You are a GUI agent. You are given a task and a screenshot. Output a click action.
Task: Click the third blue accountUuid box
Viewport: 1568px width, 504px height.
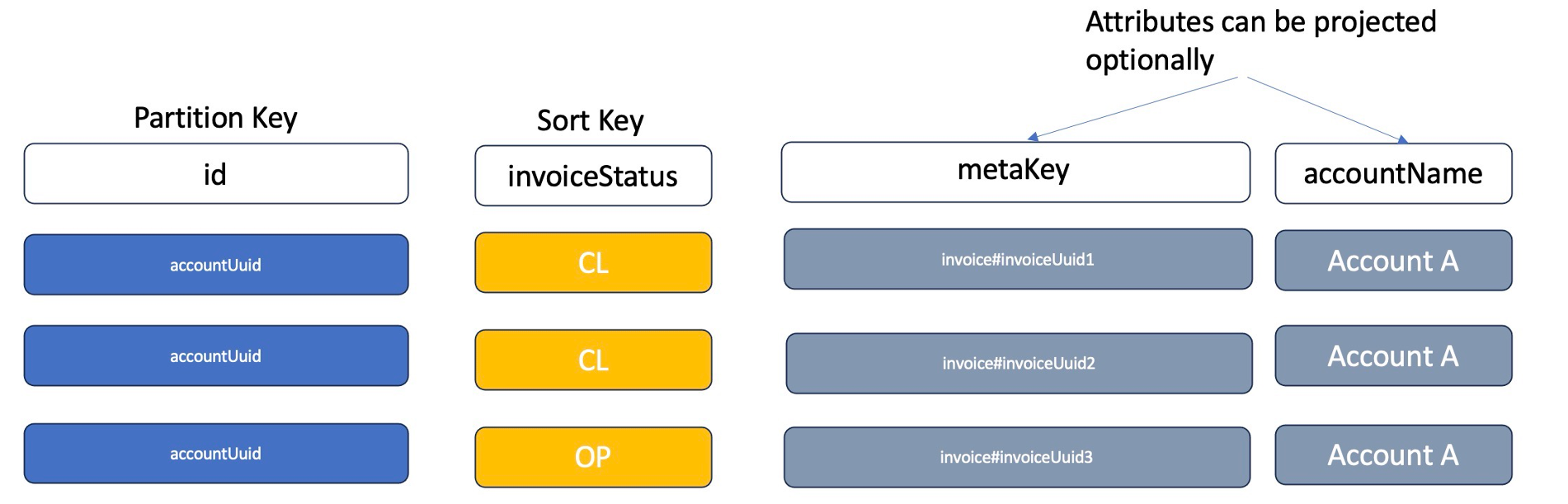[x=216, y=454]
